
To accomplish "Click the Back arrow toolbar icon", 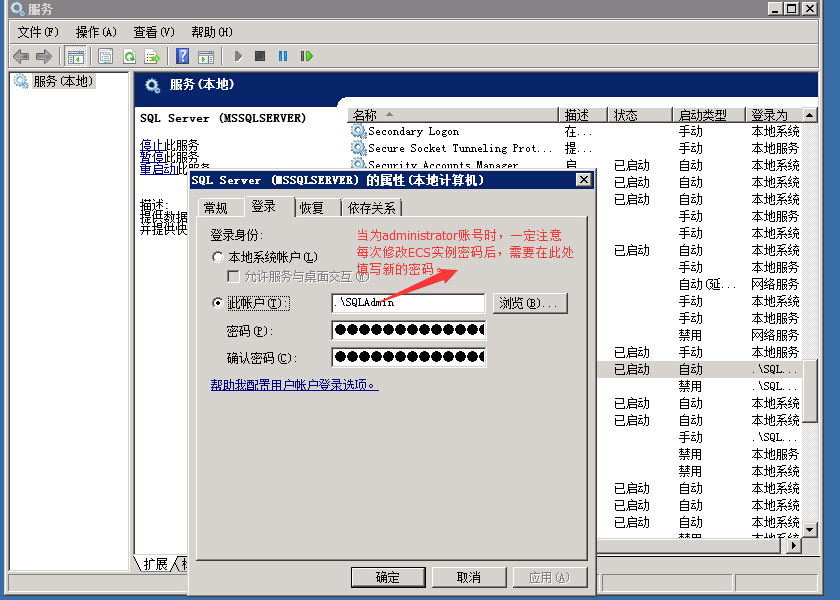I will click(21, 56).
